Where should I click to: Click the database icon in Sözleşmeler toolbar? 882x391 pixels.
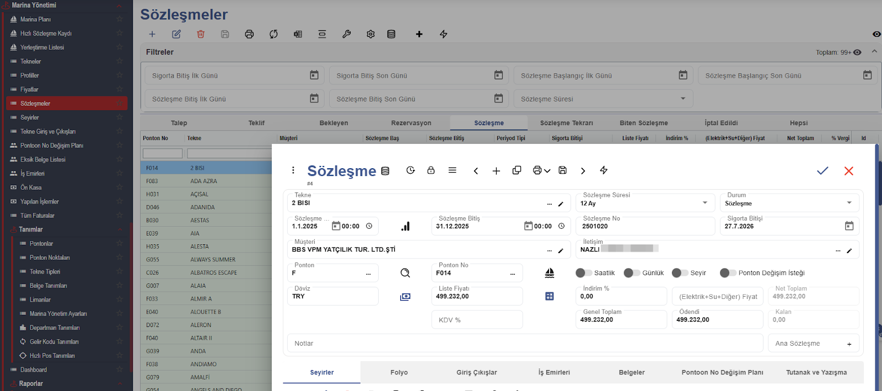click(x=391, y=34)
